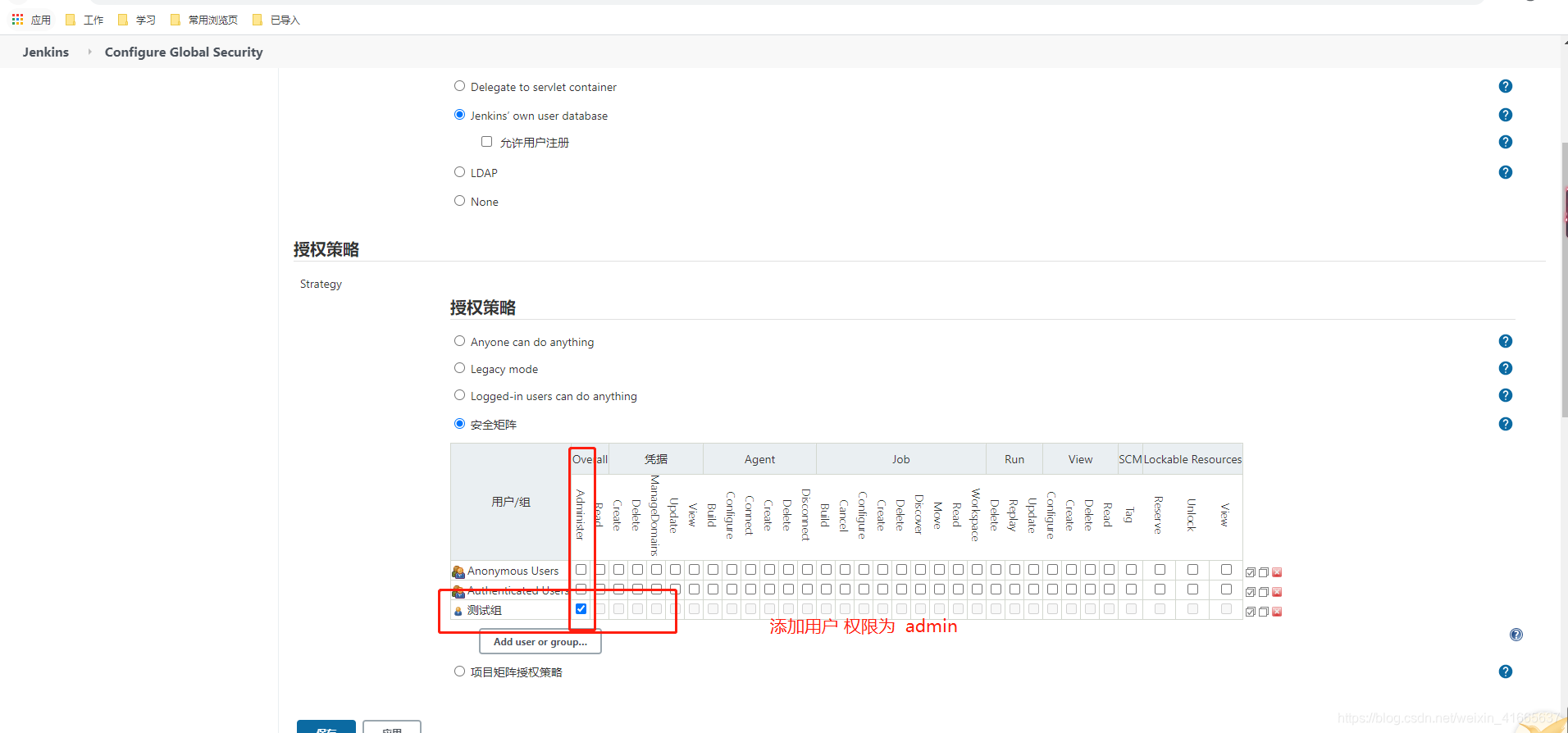Click unselect-all icon in Anonymous Users row

click(x=1264, y=572)
